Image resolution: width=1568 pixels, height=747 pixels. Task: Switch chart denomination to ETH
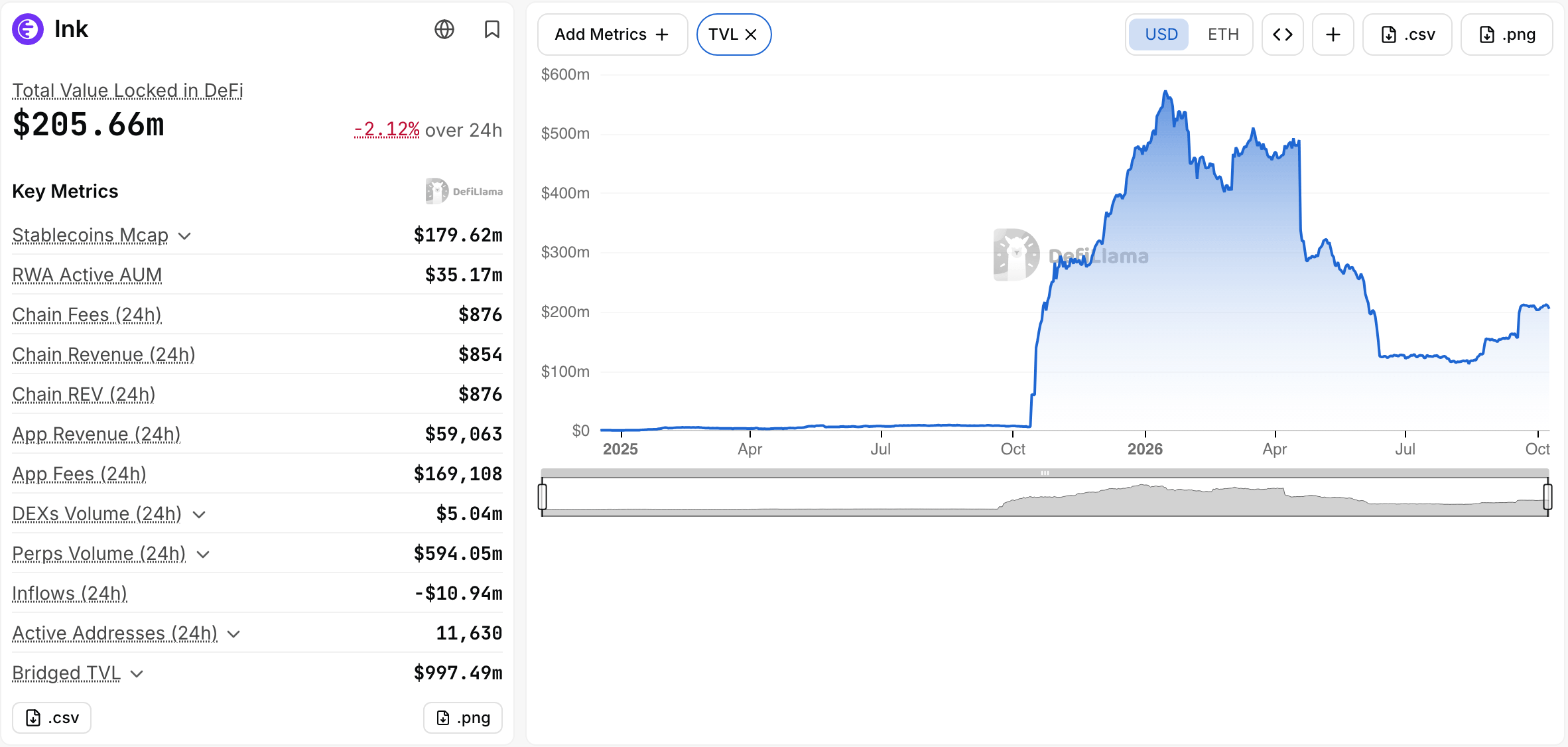(1223, 34)
